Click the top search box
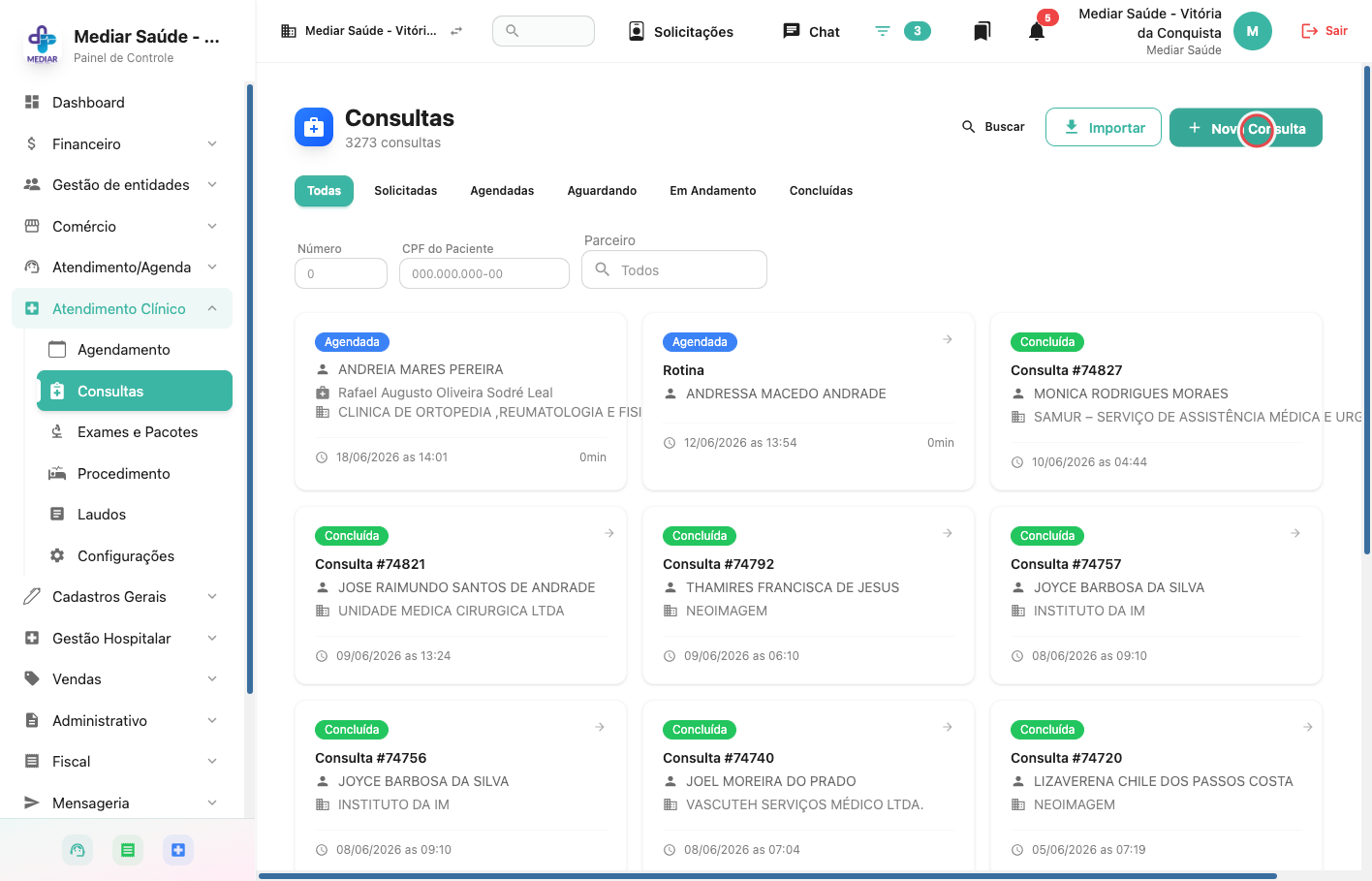Screen dimensions: 1372x881 coord(544,31)
